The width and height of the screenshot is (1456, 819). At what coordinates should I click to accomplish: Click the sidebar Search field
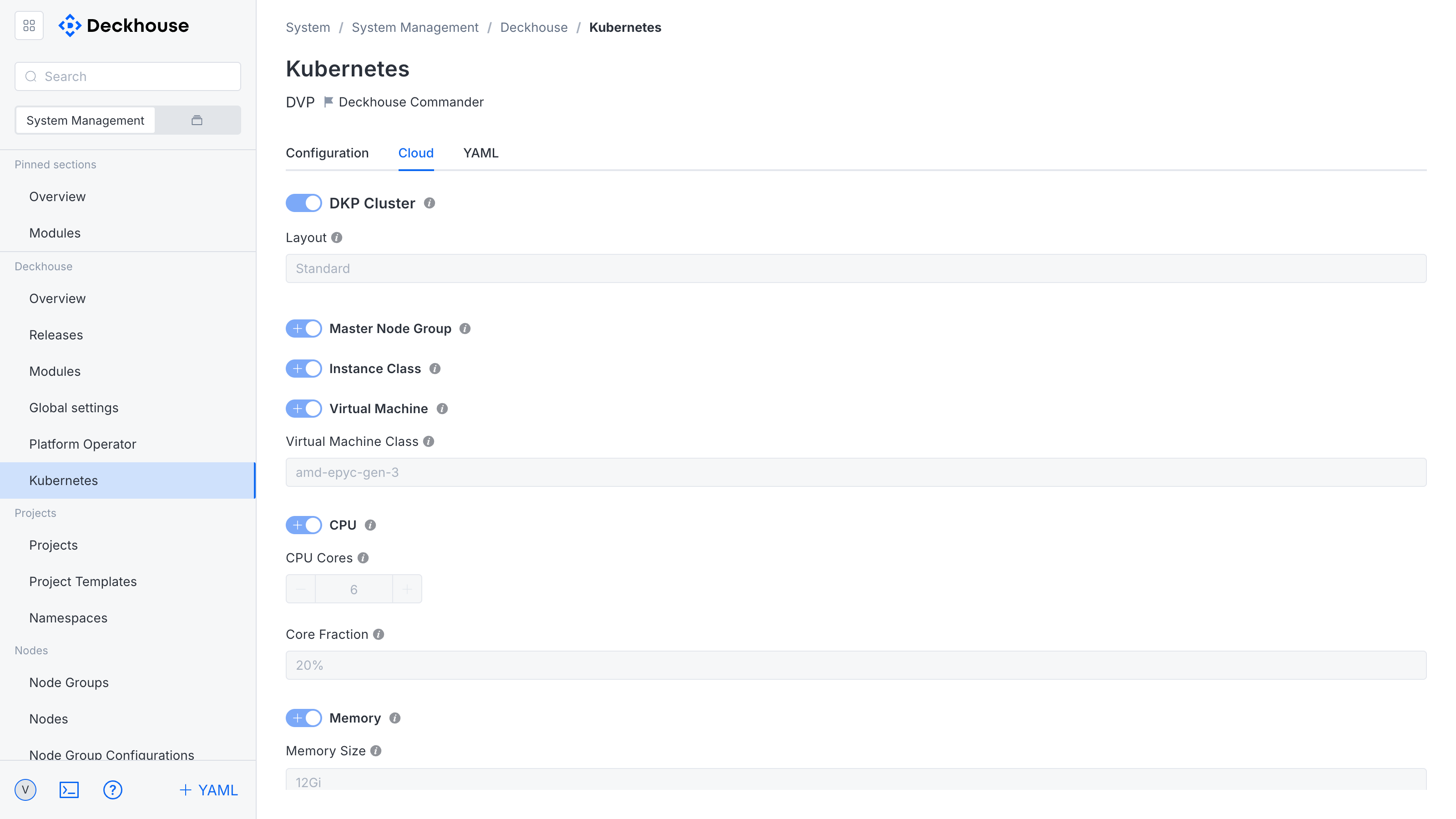coord(128,76)
